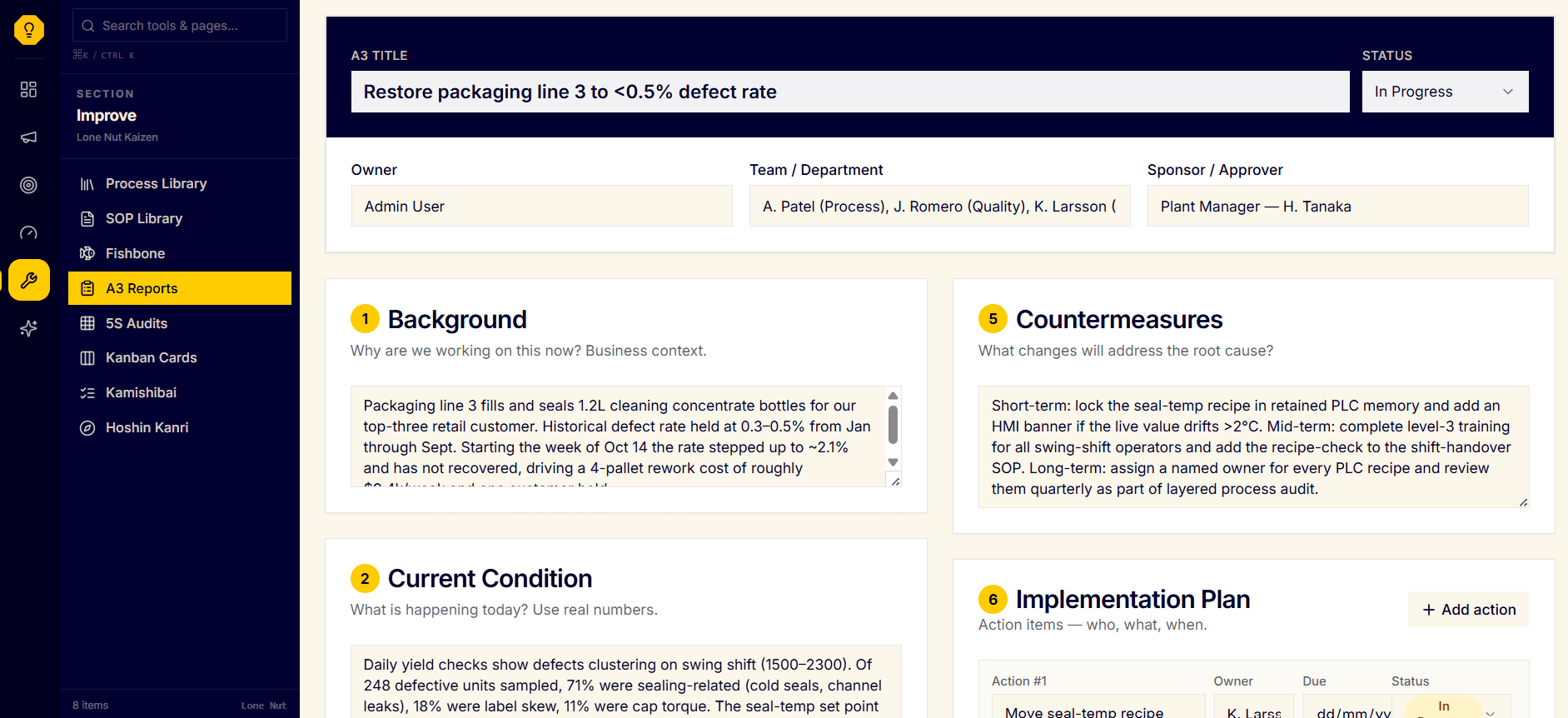Click the number 5 step badge

pyautogui.click(x=993, y=319)
